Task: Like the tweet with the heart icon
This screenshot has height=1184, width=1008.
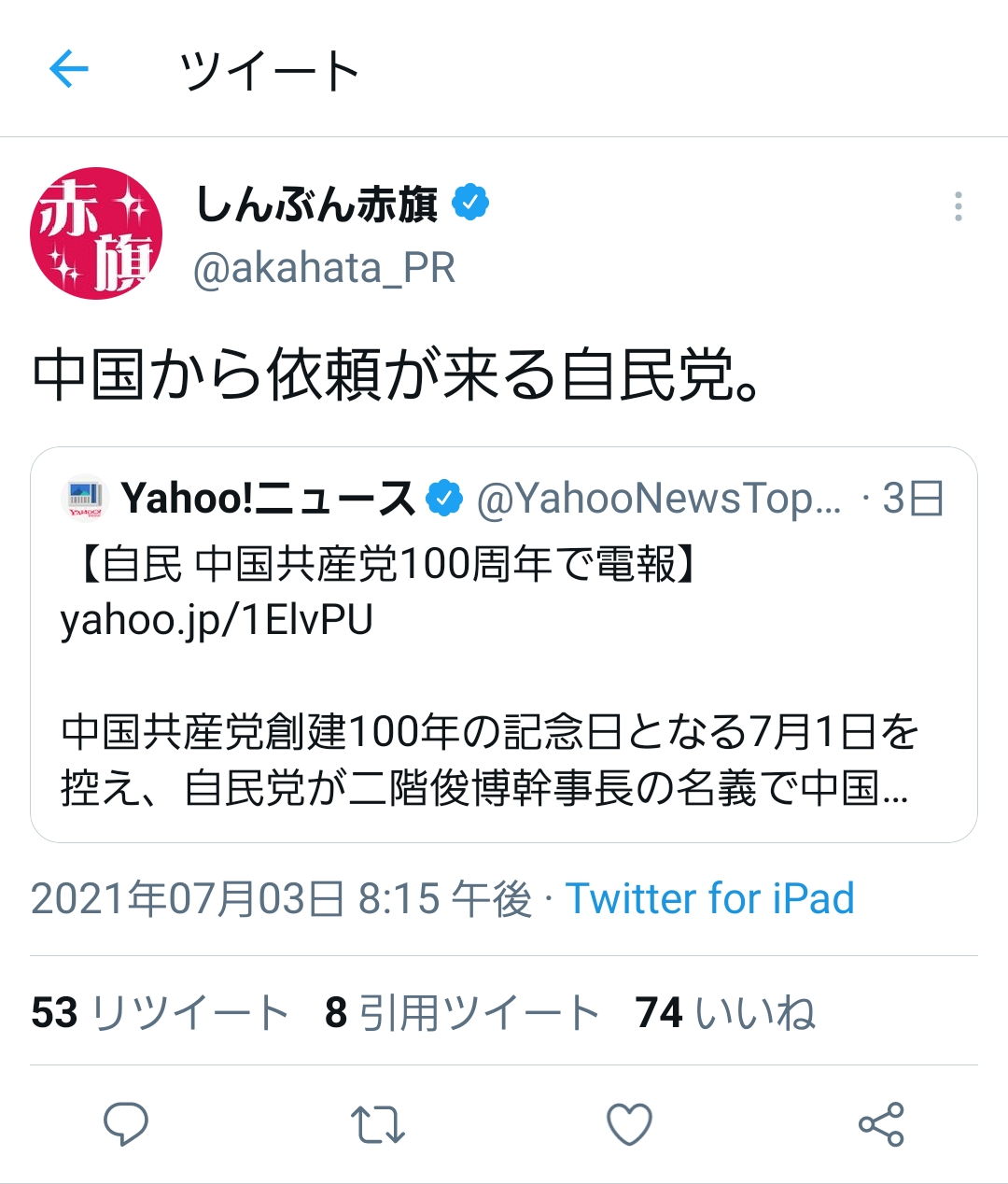Action: click(629, 1124)
